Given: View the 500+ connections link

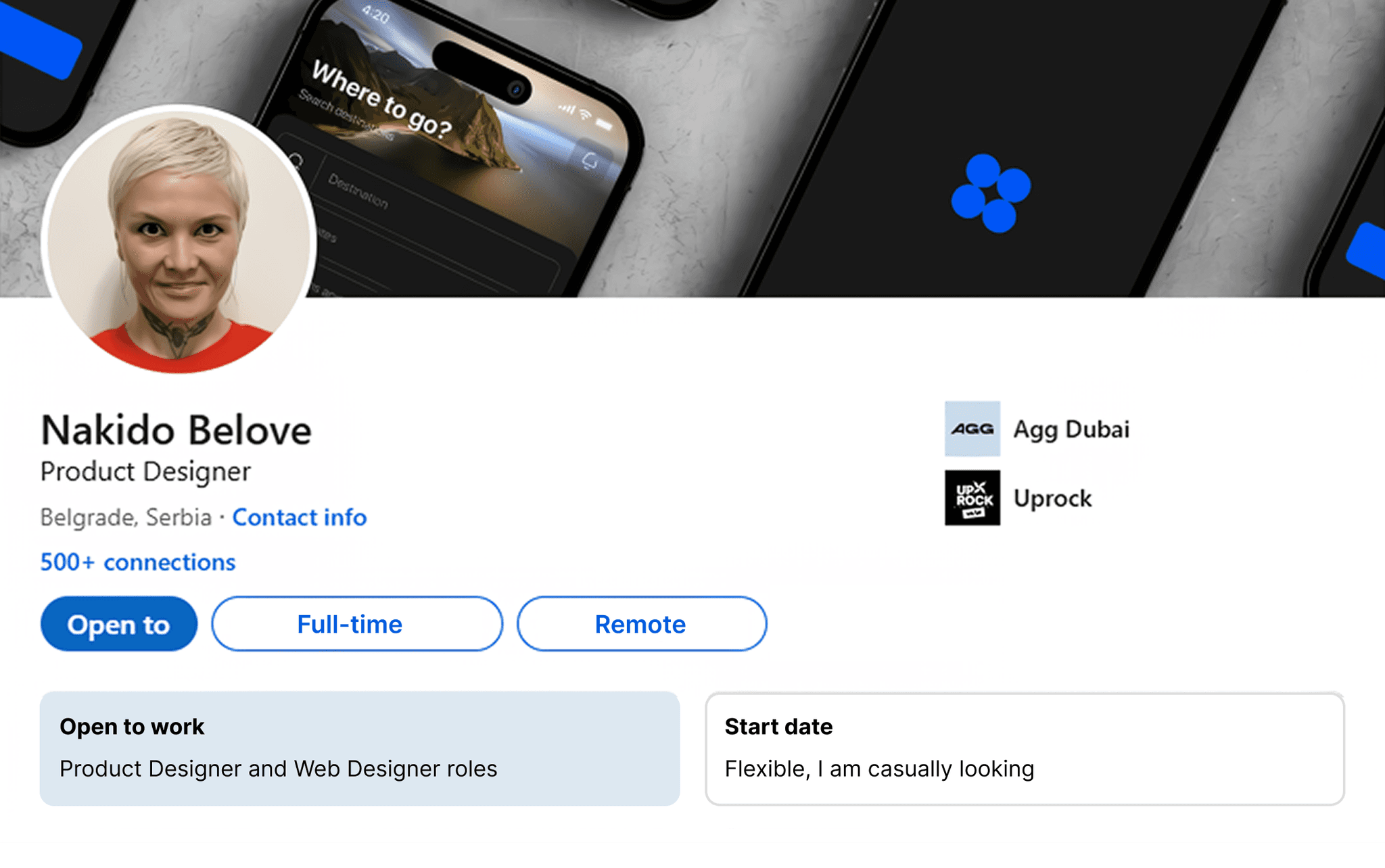Looking at the screenshot, I should 138,562.
